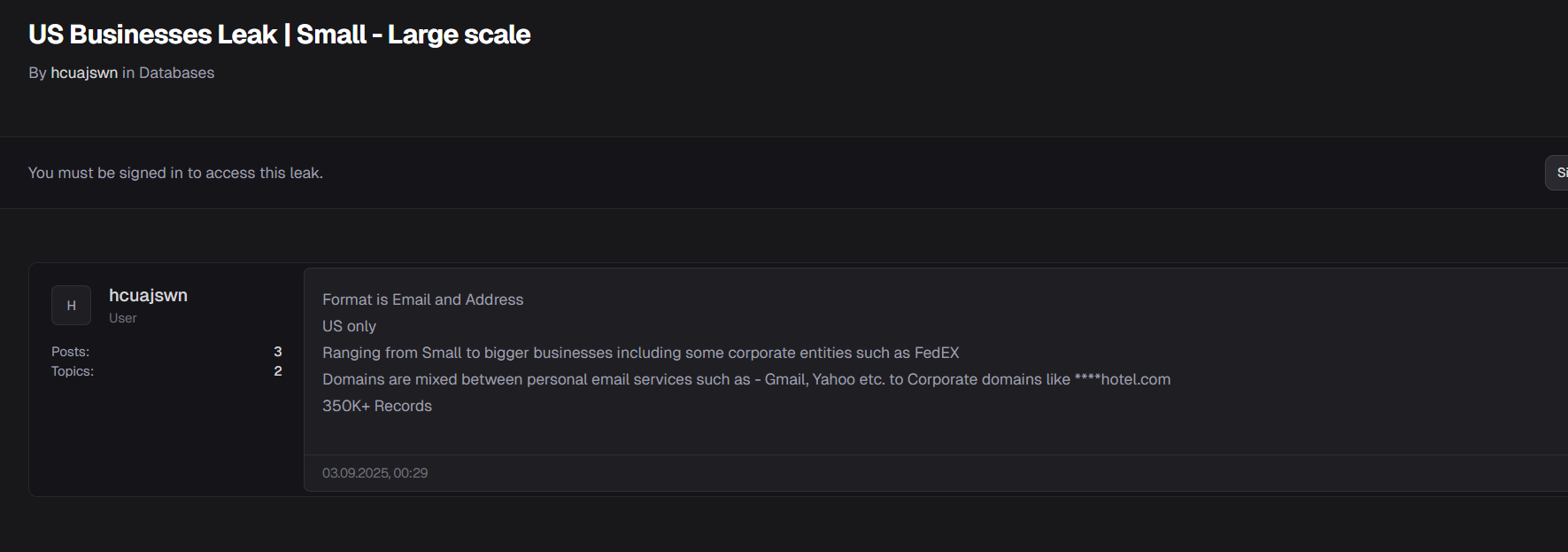The width and height of the screenshot is (1568, 552).
Task: Click the posts number 3
Action: [x=278, y=352]
